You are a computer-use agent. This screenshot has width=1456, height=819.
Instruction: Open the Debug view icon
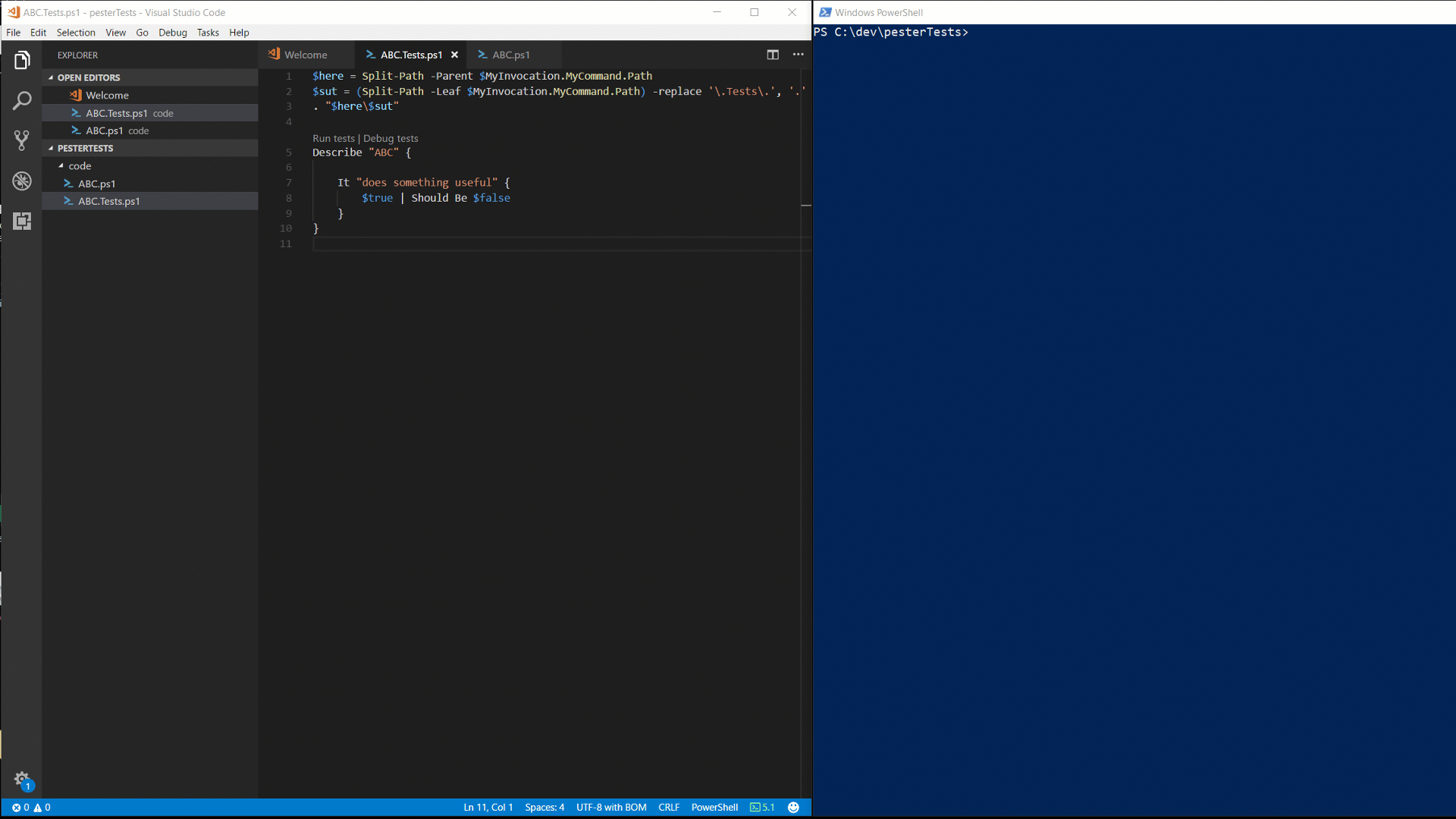[x=22, y=181]
